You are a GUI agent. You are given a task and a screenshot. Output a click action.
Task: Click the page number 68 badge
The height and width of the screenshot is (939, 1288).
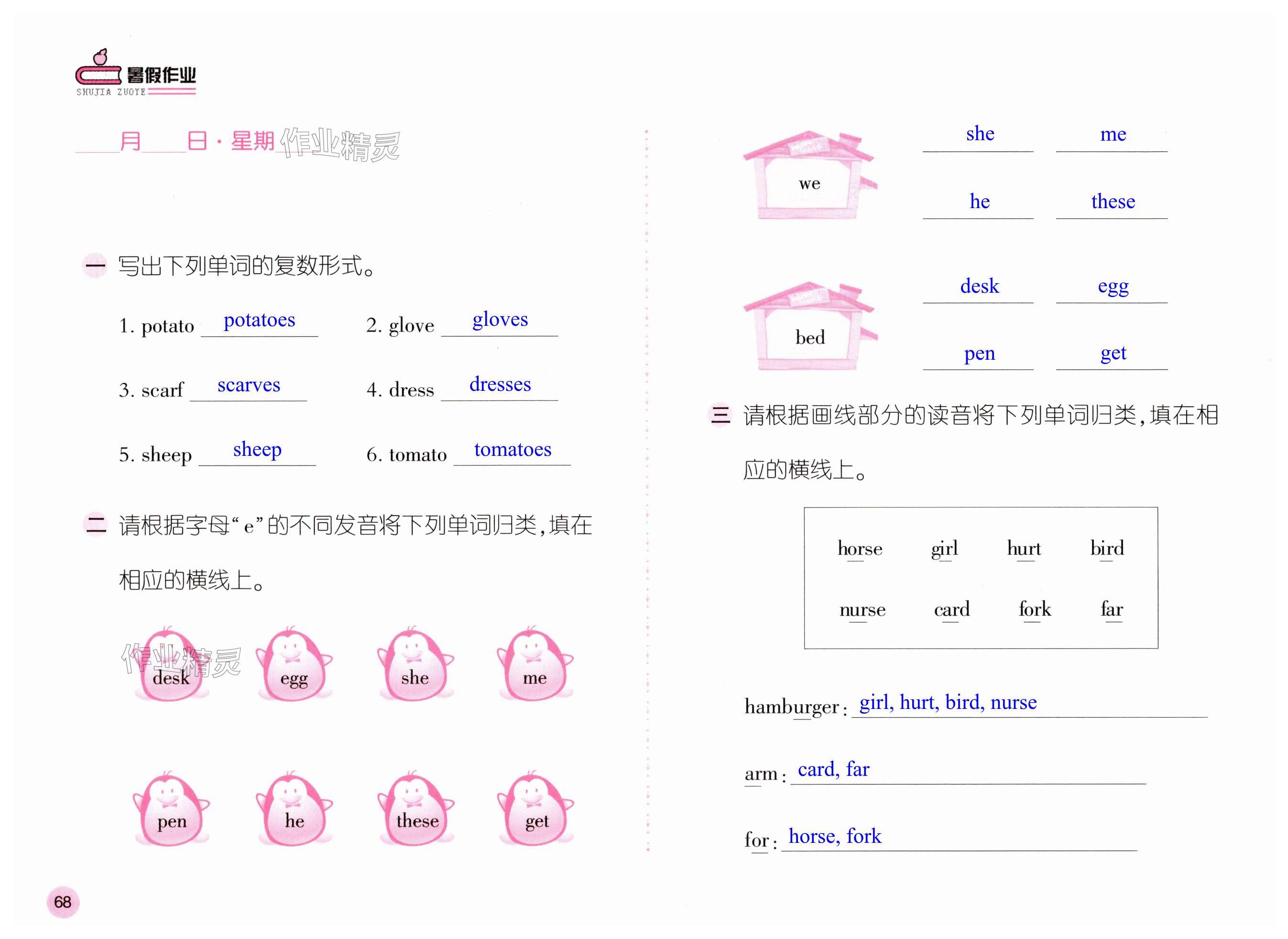(63, 902)
